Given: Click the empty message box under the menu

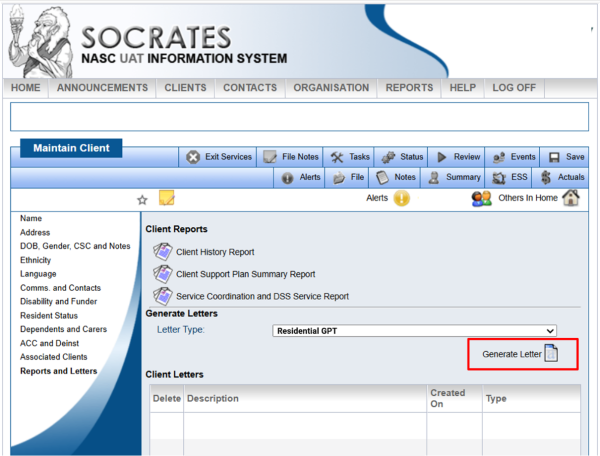Looking at the screenshot, I should (x=299, y=117).
